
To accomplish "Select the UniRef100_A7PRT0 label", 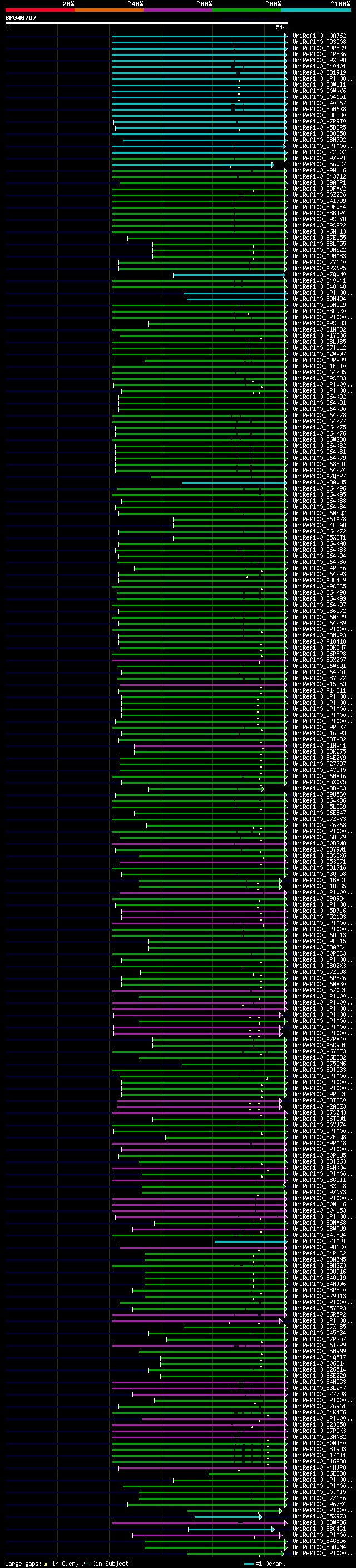I will (x=319, y=122).
